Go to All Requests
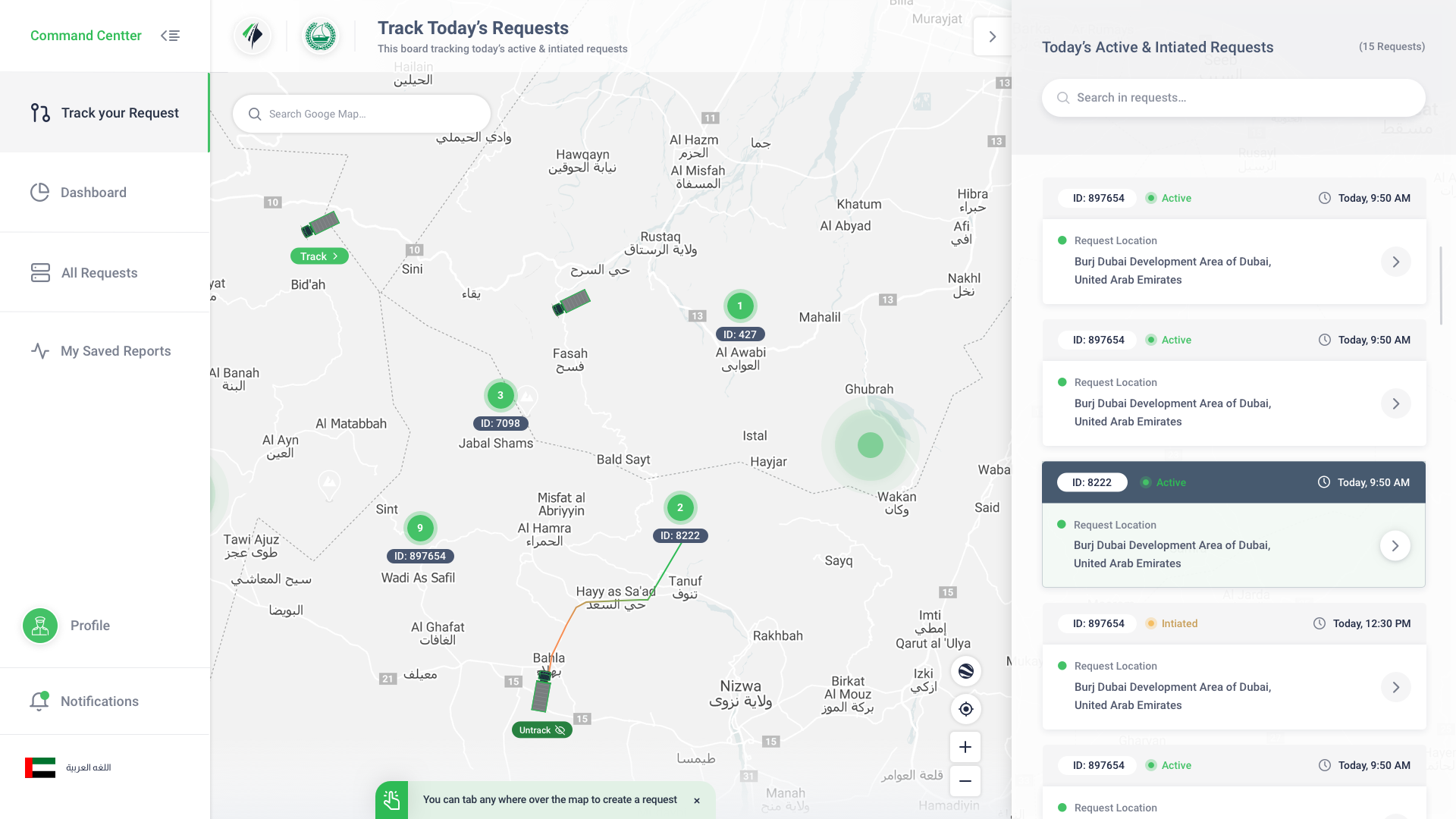1456x819 pixels. click(105, 273)
